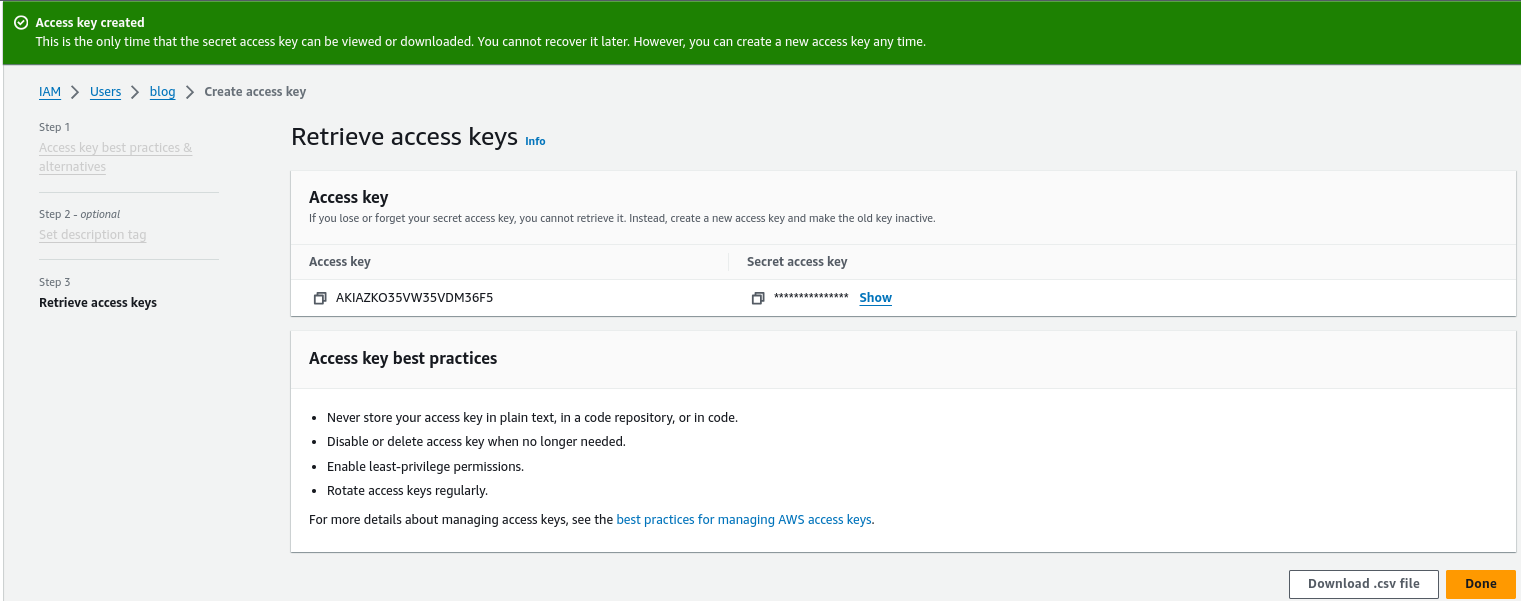Open the blog user breadcrumb link
The height and width of the screenshot is (601, 1521).
coord(162,92)
